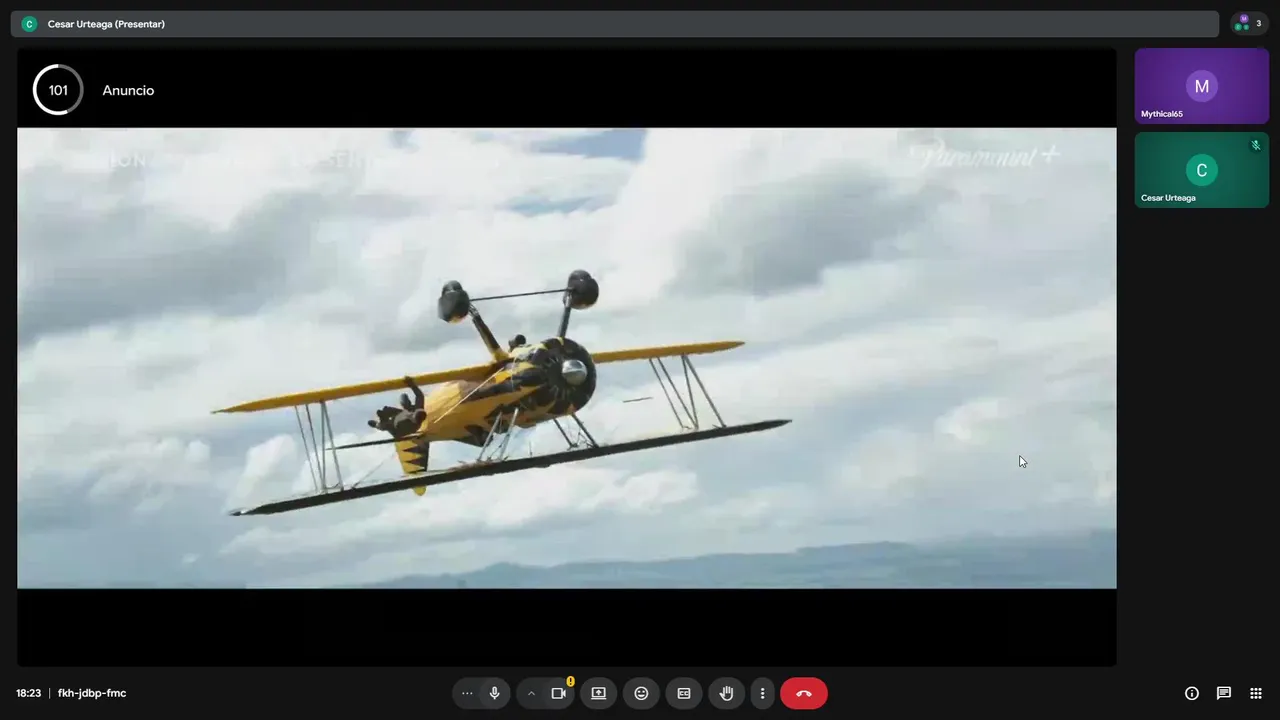
Task: Select the Mythical65 participant tile
Action: point(1201,86)
